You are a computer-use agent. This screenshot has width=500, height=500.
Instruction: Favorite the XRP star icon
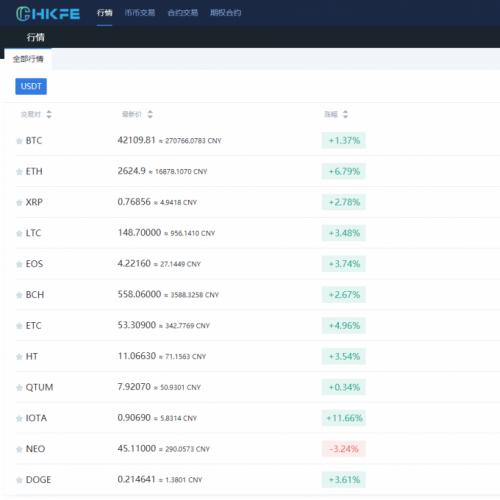point(19,203)
